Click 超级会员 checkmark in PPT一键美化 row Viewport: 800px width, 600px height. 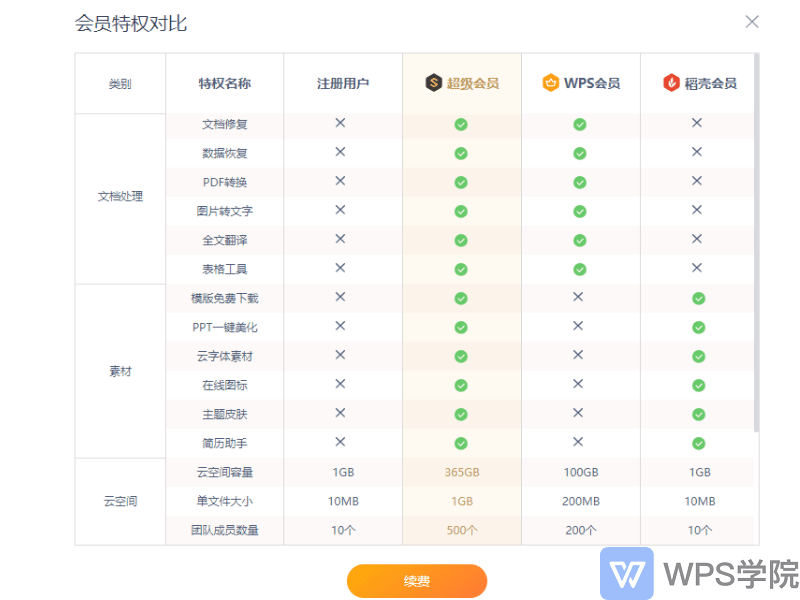461,328
